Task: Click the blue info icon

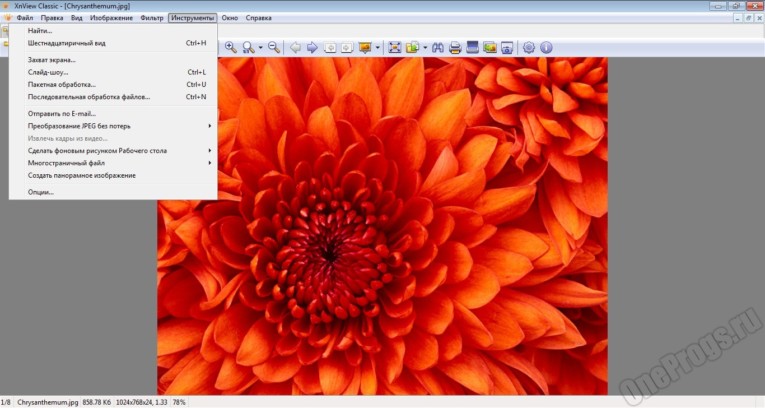Action: [546, 47]
